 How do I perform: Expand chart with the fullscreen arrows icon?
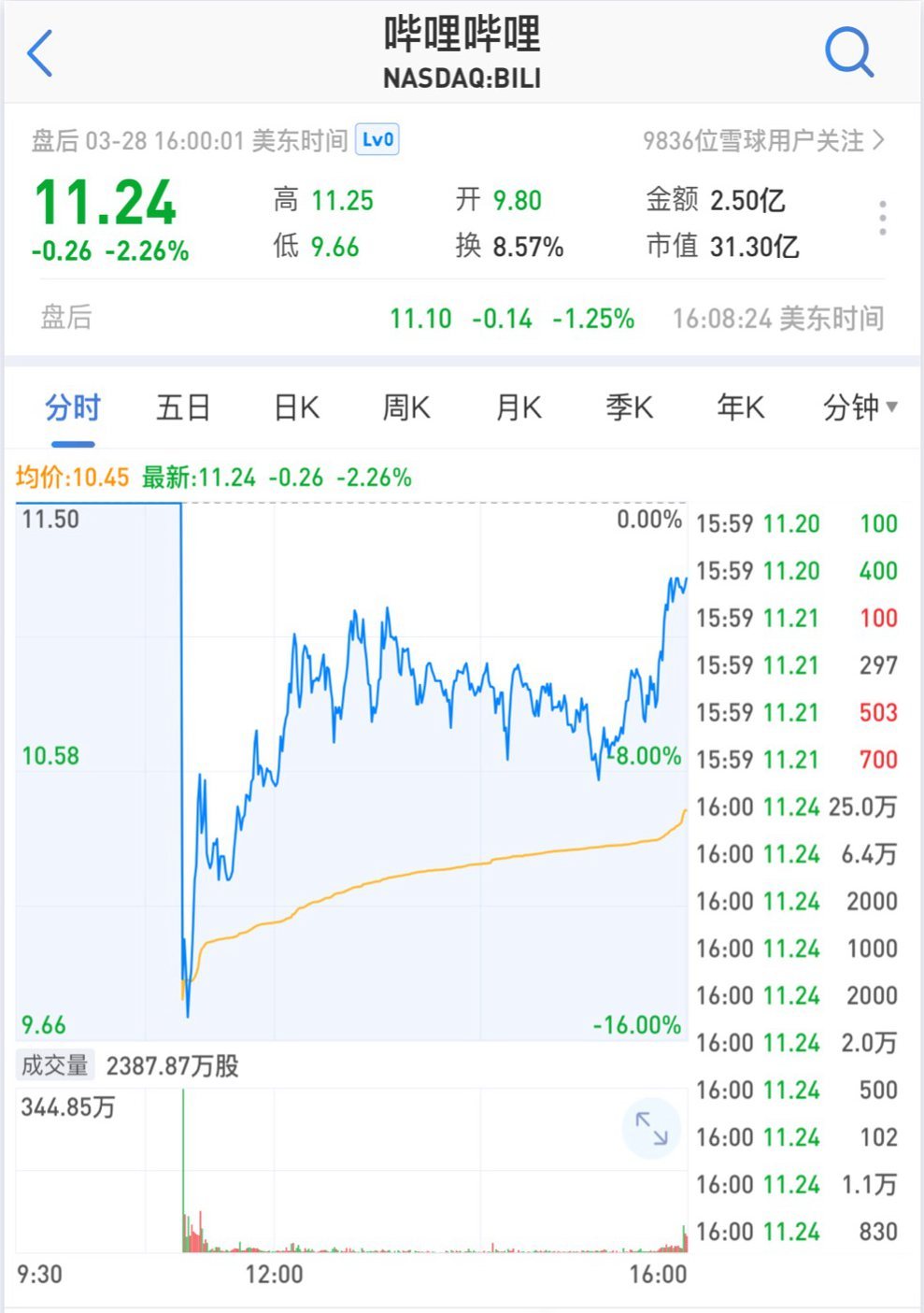(651, 1128)
